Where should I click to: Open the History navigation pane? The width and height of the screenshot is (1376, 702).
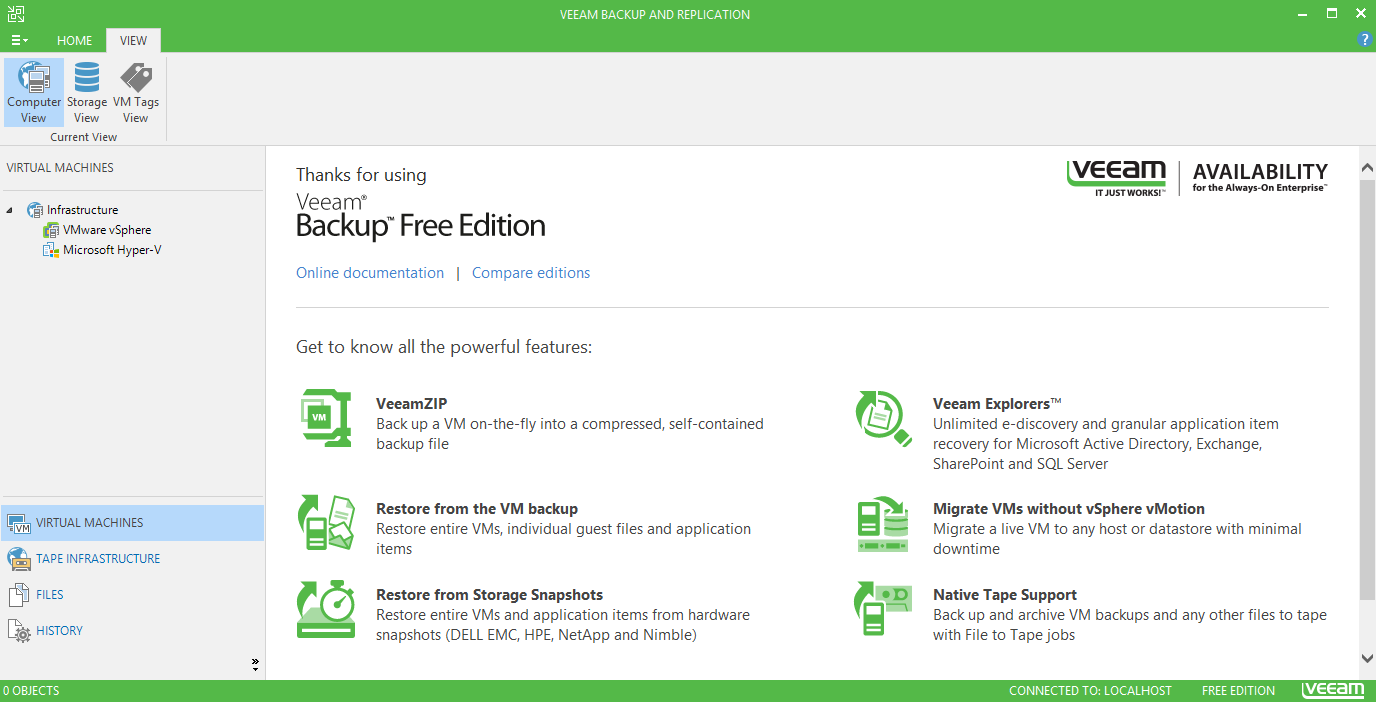(132, 631)
